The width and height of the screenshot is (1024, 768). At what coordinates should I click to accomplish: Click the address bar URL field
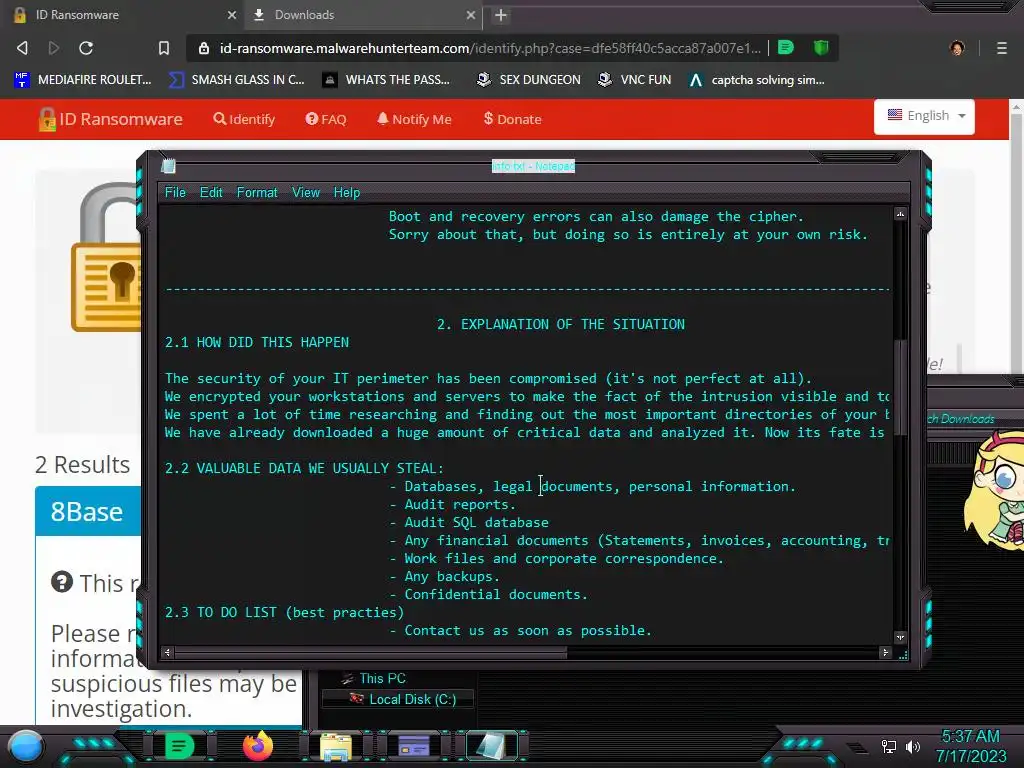pos(490,48)
